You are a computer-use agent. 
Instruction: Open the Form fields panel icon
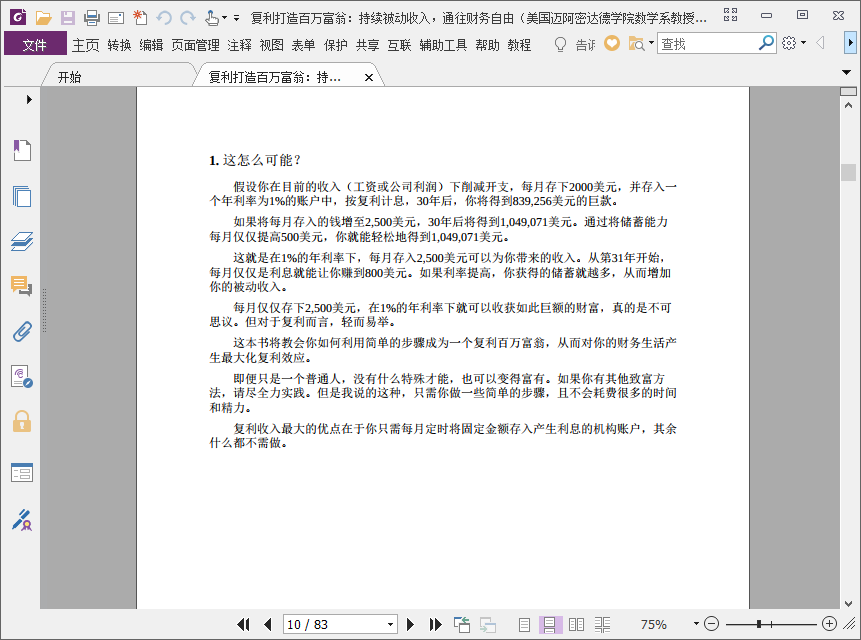pyautogui.click(x=22, y=472)
